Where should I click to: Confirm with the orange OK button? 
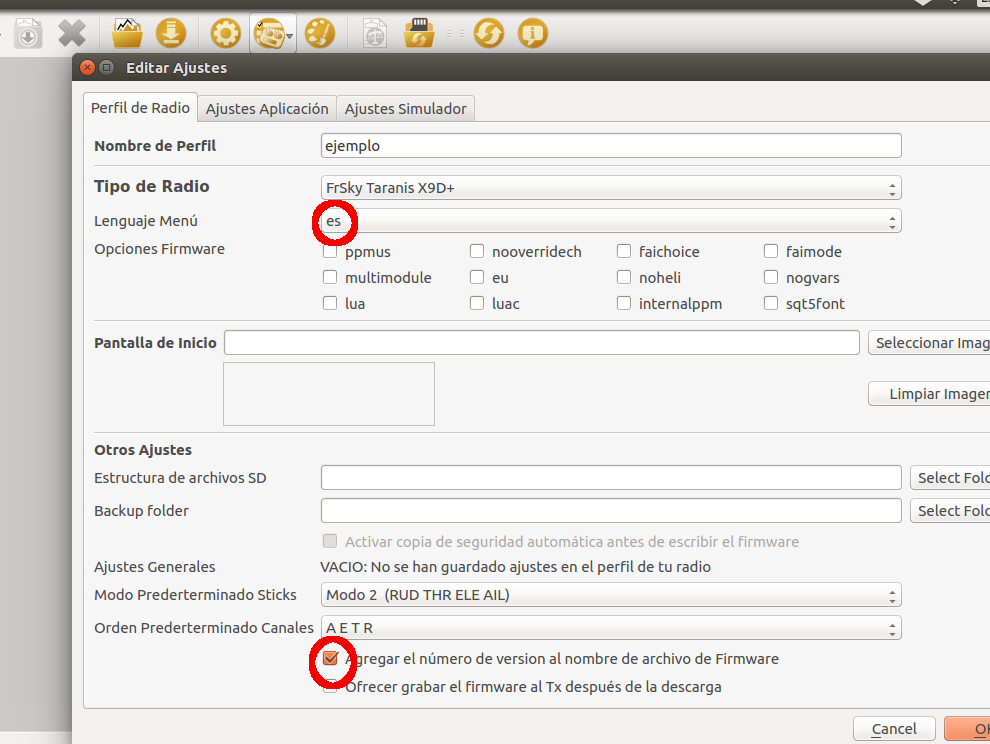point(967,729)
